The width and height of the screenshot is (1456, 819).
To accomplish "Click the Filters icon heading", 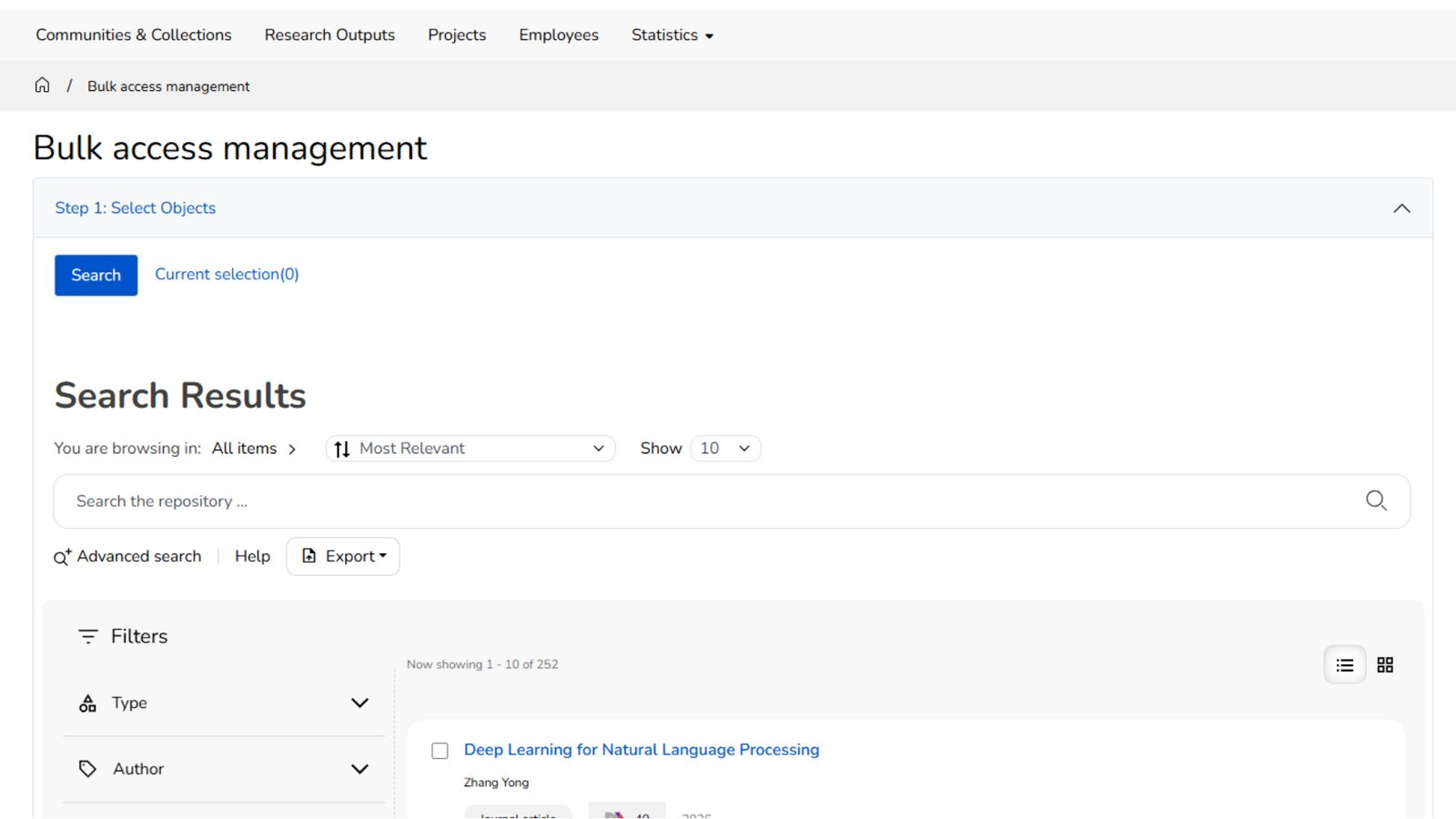I will tap(87, 636).
